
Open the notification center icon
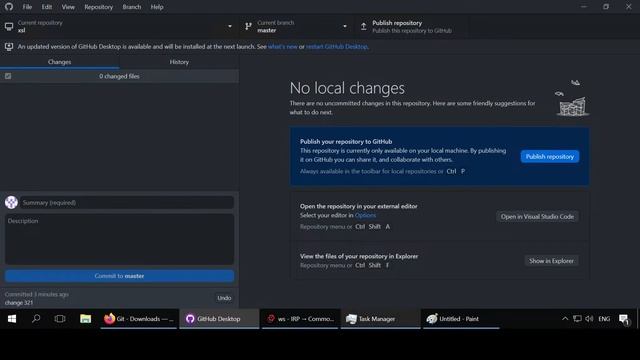pos(624,319)
